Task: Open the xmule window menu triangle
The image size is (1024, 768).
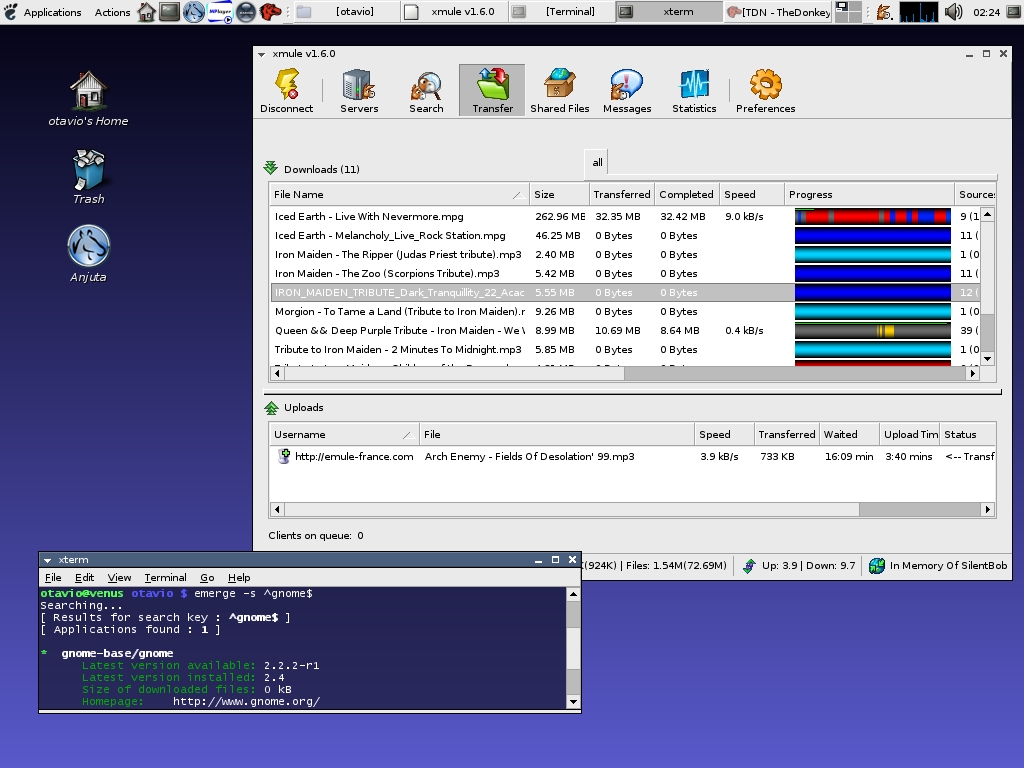Action: pyautogui.click(x=261, y=54)
